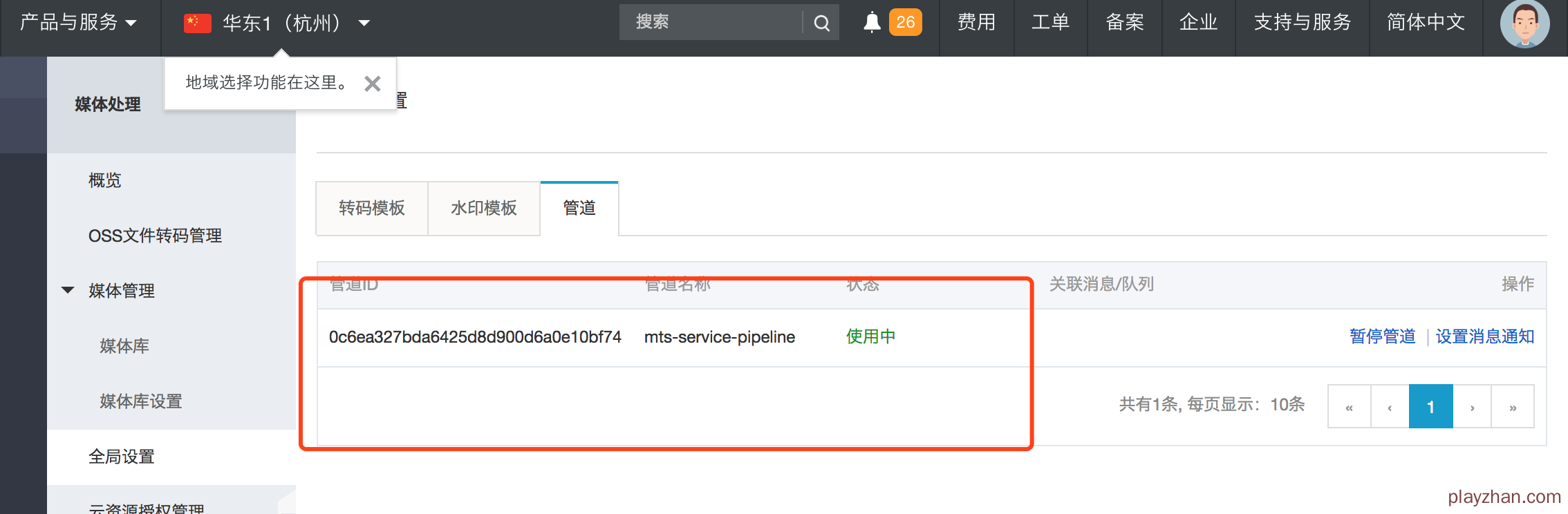Go to the first page arrow
This screenshot has height=514, width=1568.
(x=1349, y=407)
